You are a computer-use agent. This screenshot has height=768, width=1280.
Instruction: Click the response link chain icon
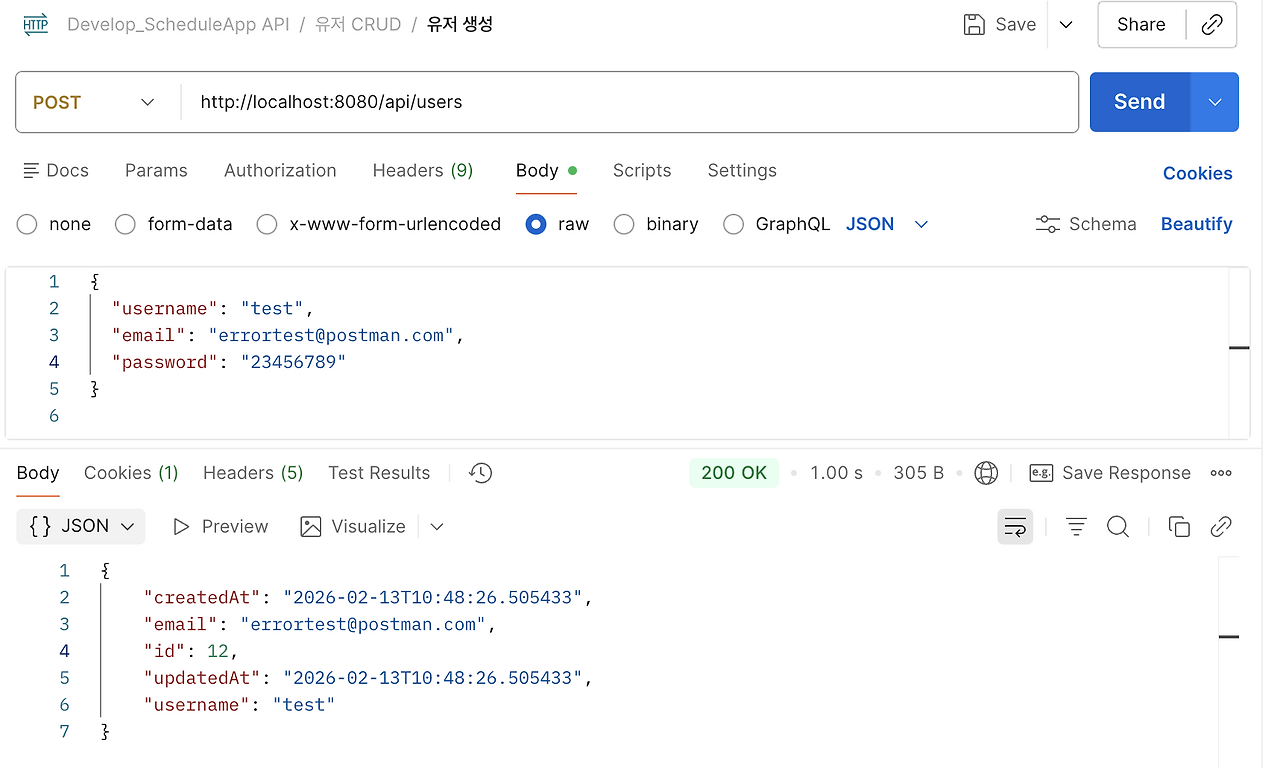1221,526
